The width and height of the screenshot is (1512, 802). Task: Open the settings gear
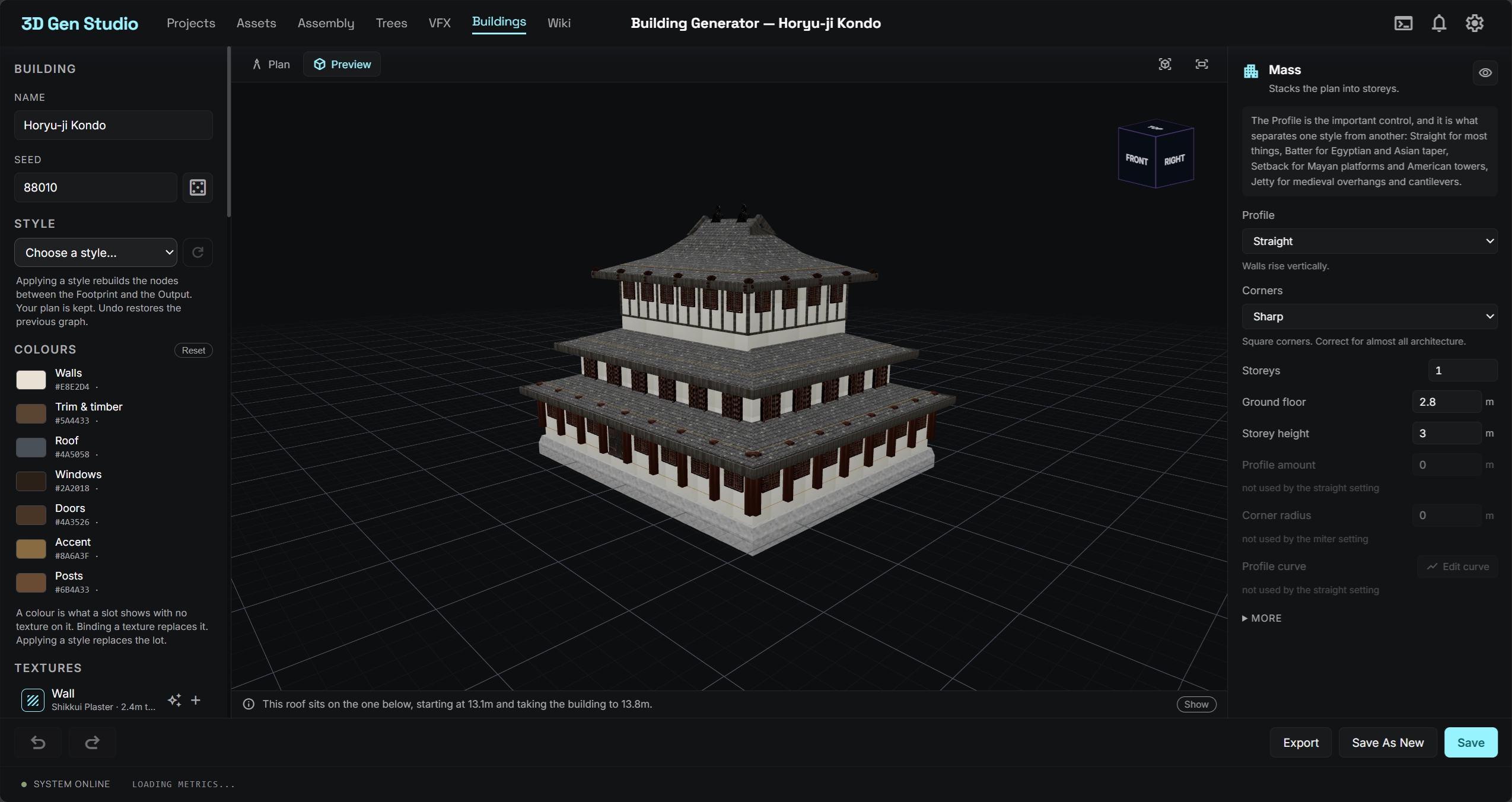1474,23
